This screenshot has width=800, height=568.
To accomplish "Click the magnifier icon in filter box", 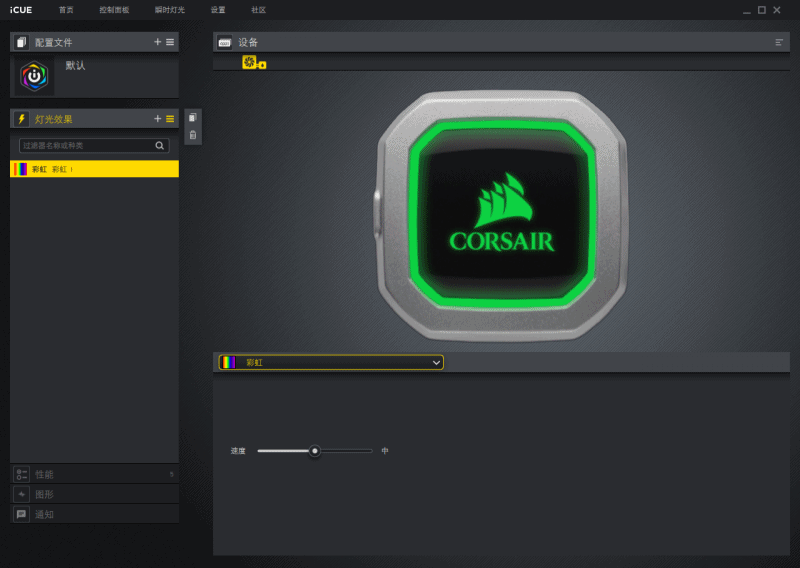I will pyautogui.click(x=160, y=145).
